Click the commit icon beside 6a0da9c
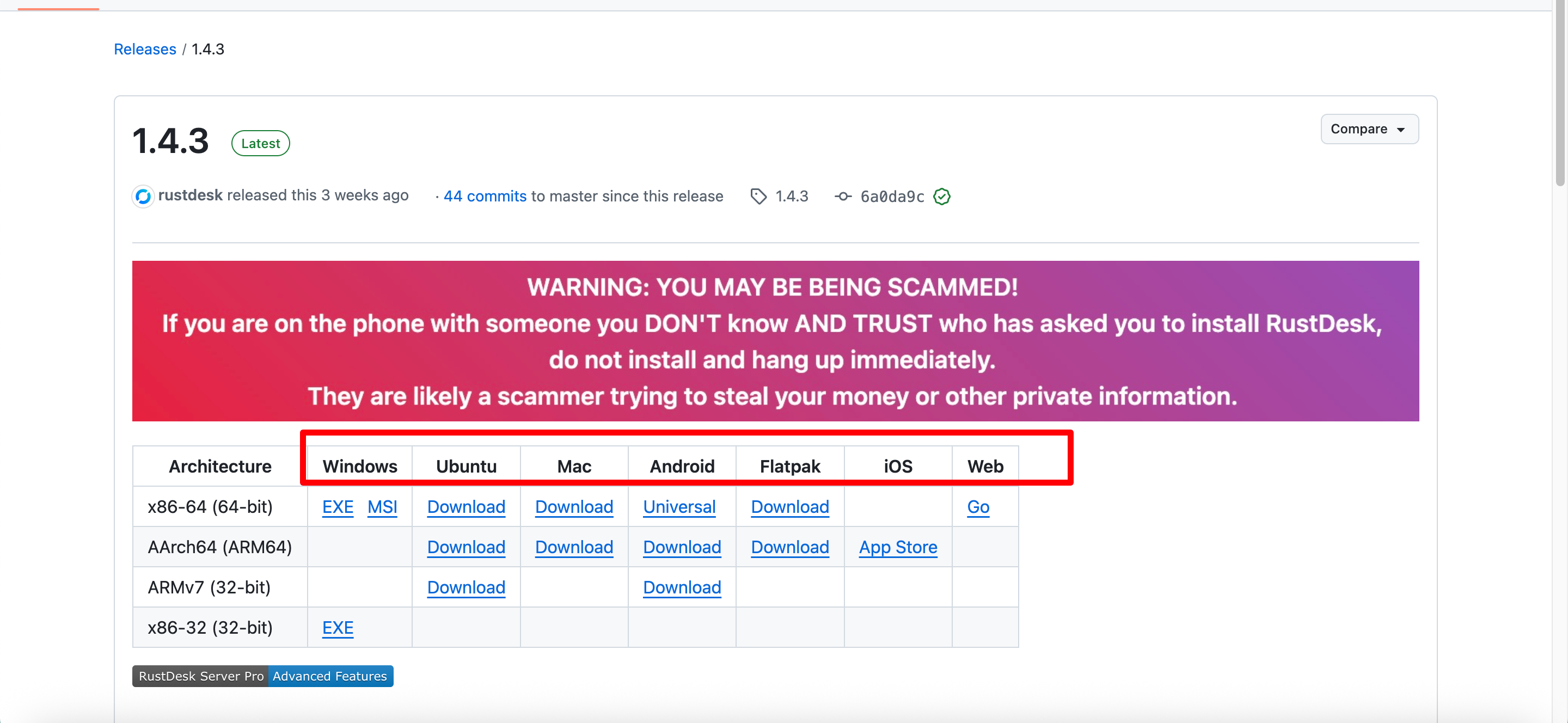This screenshot has height=723, width=1568. click(843, 196)
